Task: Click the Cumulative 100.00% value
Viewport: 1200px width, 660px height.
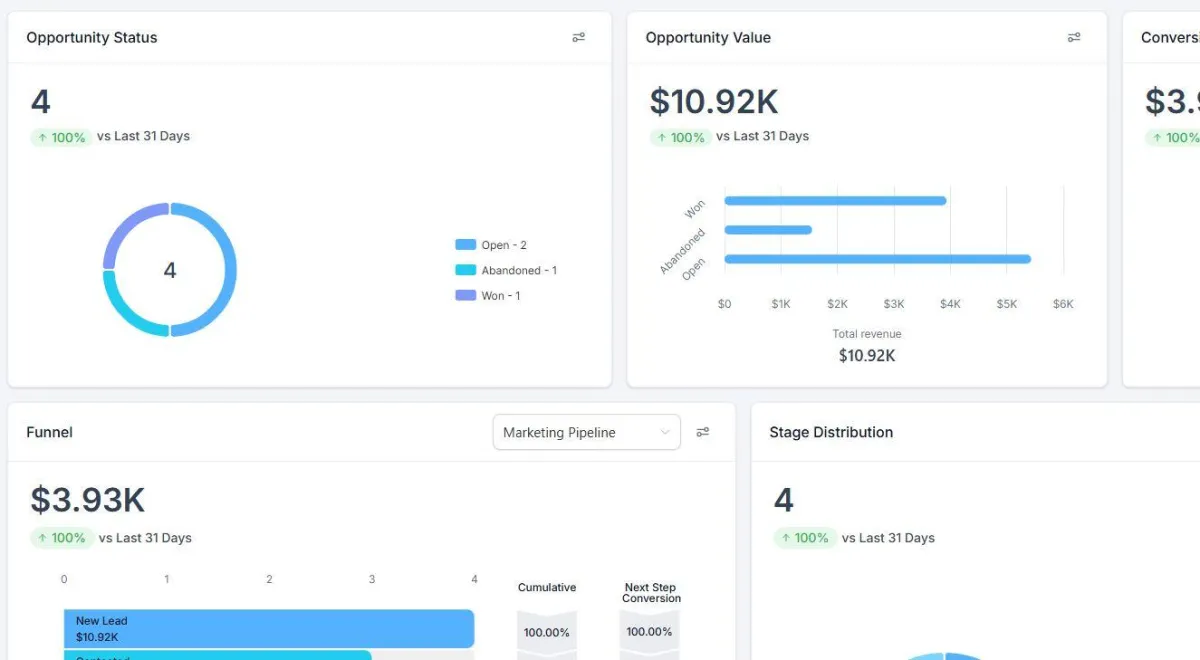Action: 547,632
